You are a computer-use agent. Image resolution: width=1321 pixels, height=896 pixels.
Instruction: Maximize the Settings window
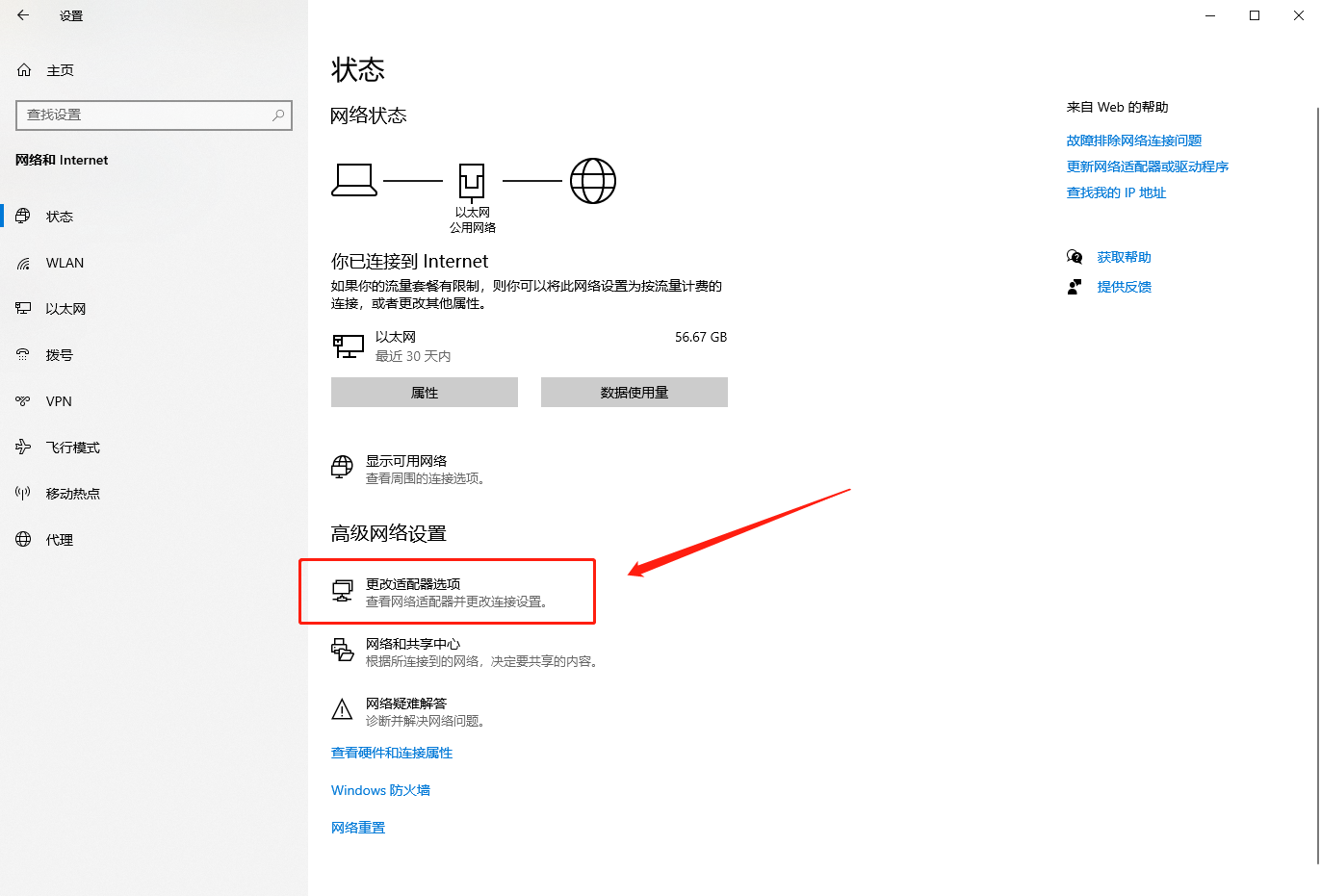1255,15
